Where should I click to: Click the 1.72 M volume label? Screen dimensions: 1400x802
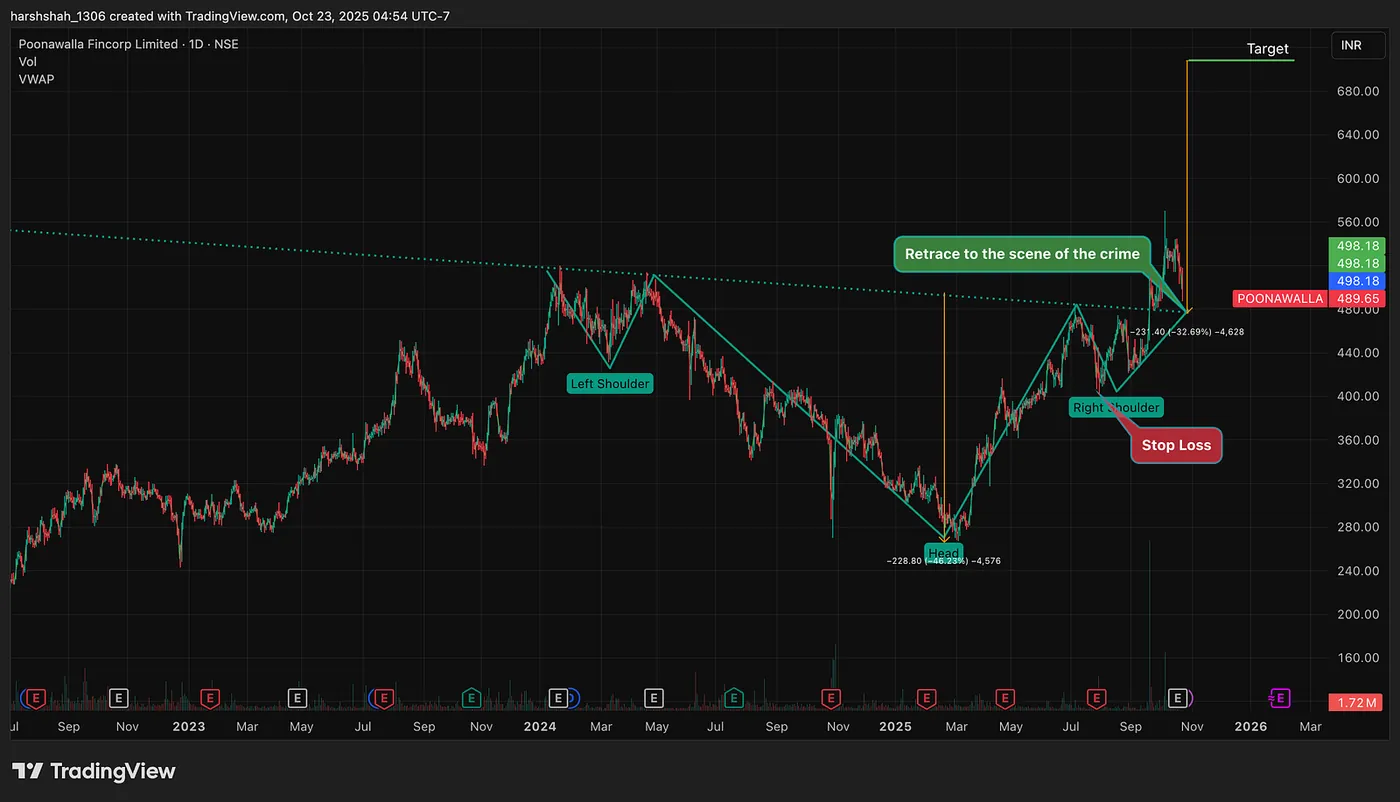pos(1356,703)
